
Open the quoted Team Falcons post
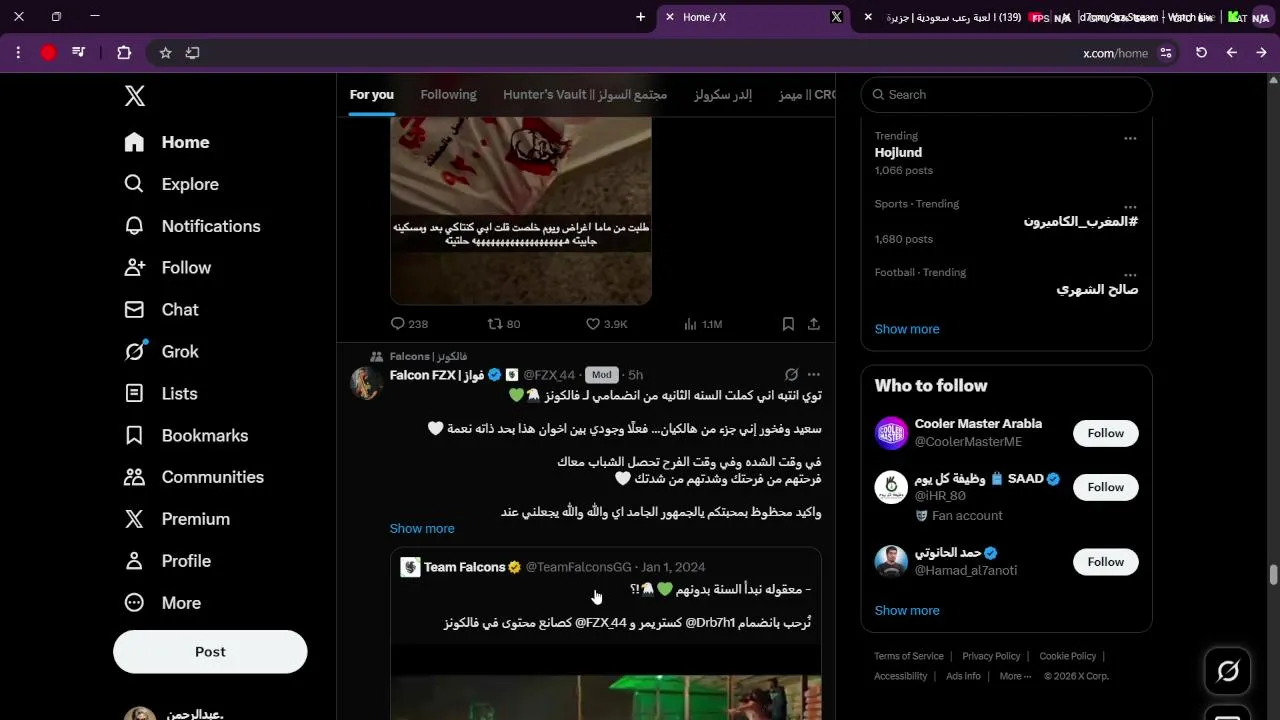coord(606,634)
